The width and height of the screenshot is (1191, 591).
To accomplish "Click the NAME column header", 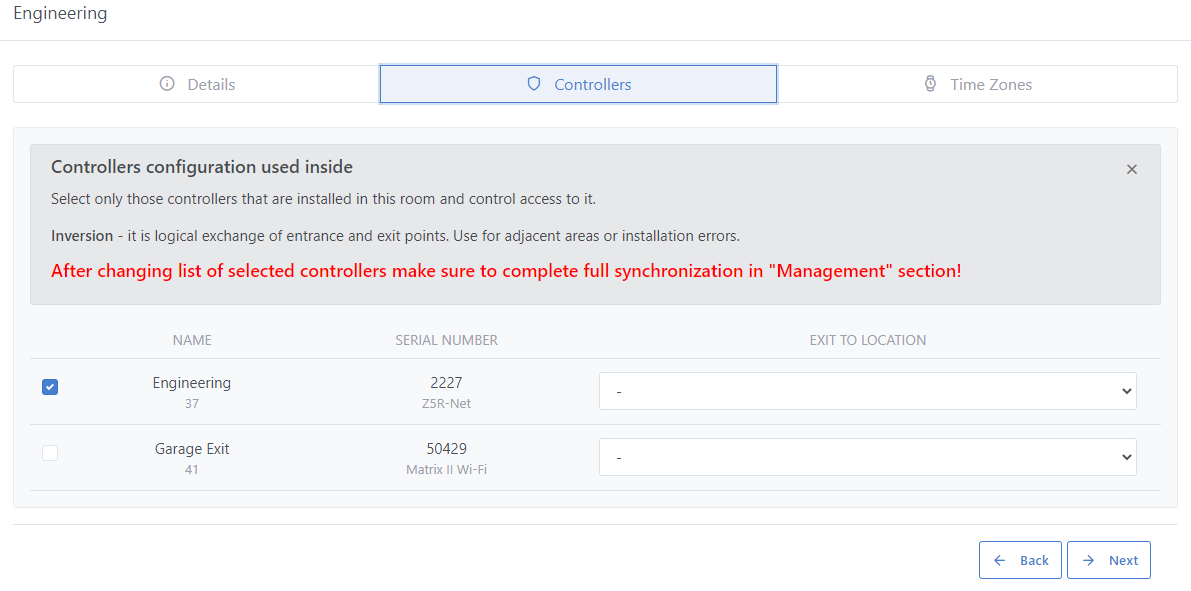I will (x=192, y=340).
